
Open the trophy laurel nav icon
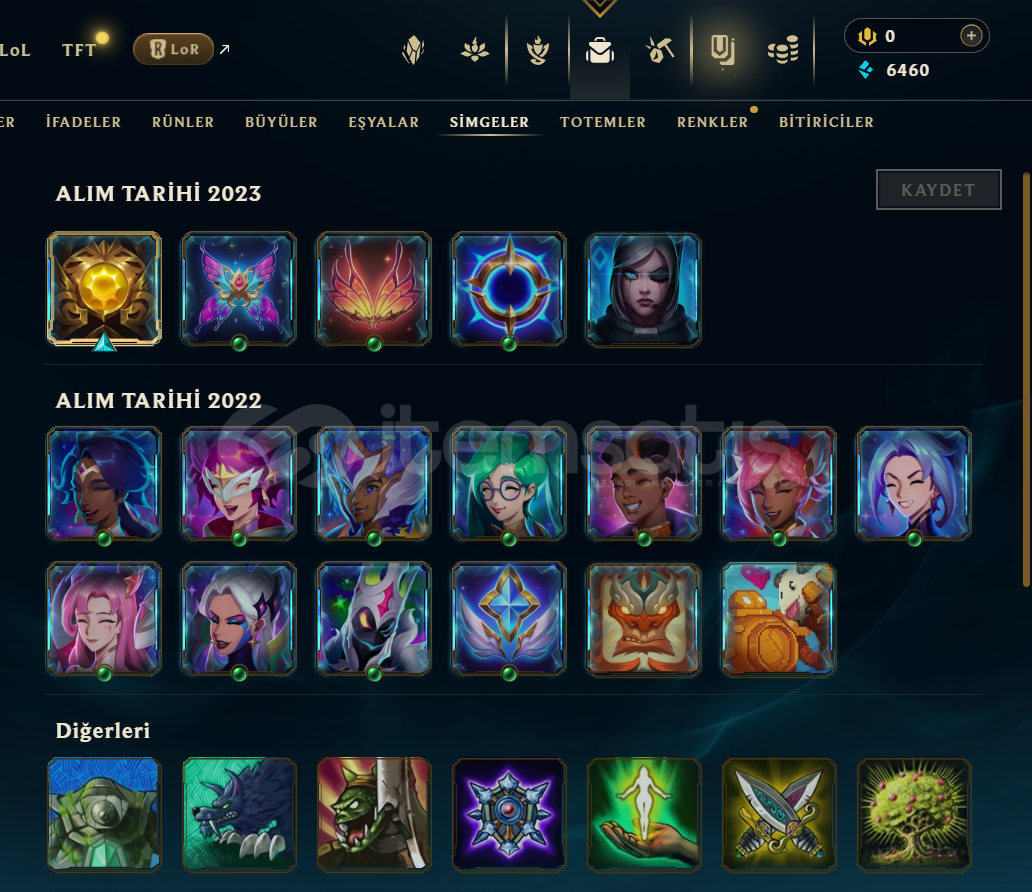click(x=538, y=50)
